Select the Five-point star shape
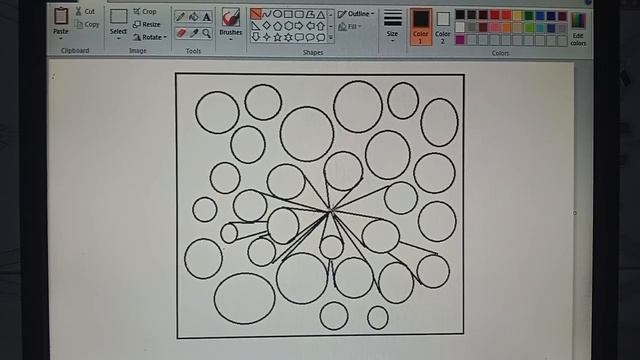Screen dimensions: 640x360 [278, 37]
